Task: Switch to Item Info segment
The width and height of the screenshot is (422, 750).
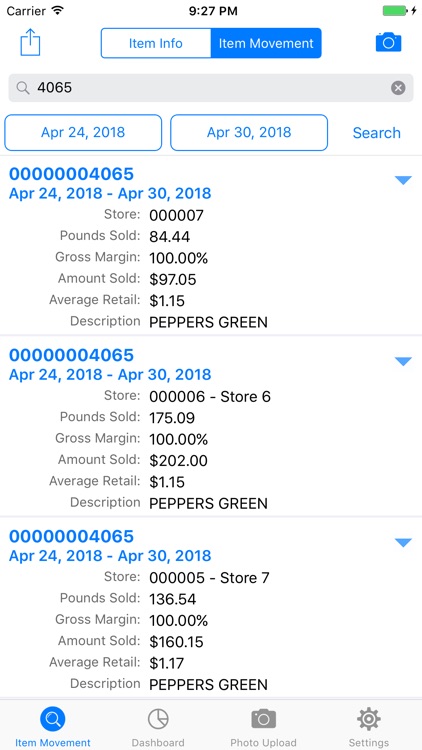Action: pyautogui.click(x=156, y=43)
